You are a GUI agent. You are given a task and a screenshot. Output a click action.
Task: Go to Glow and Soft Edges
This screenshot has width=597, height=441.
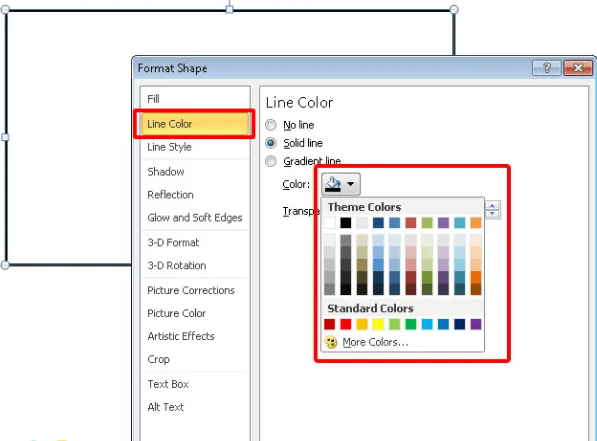click(195, 218)
